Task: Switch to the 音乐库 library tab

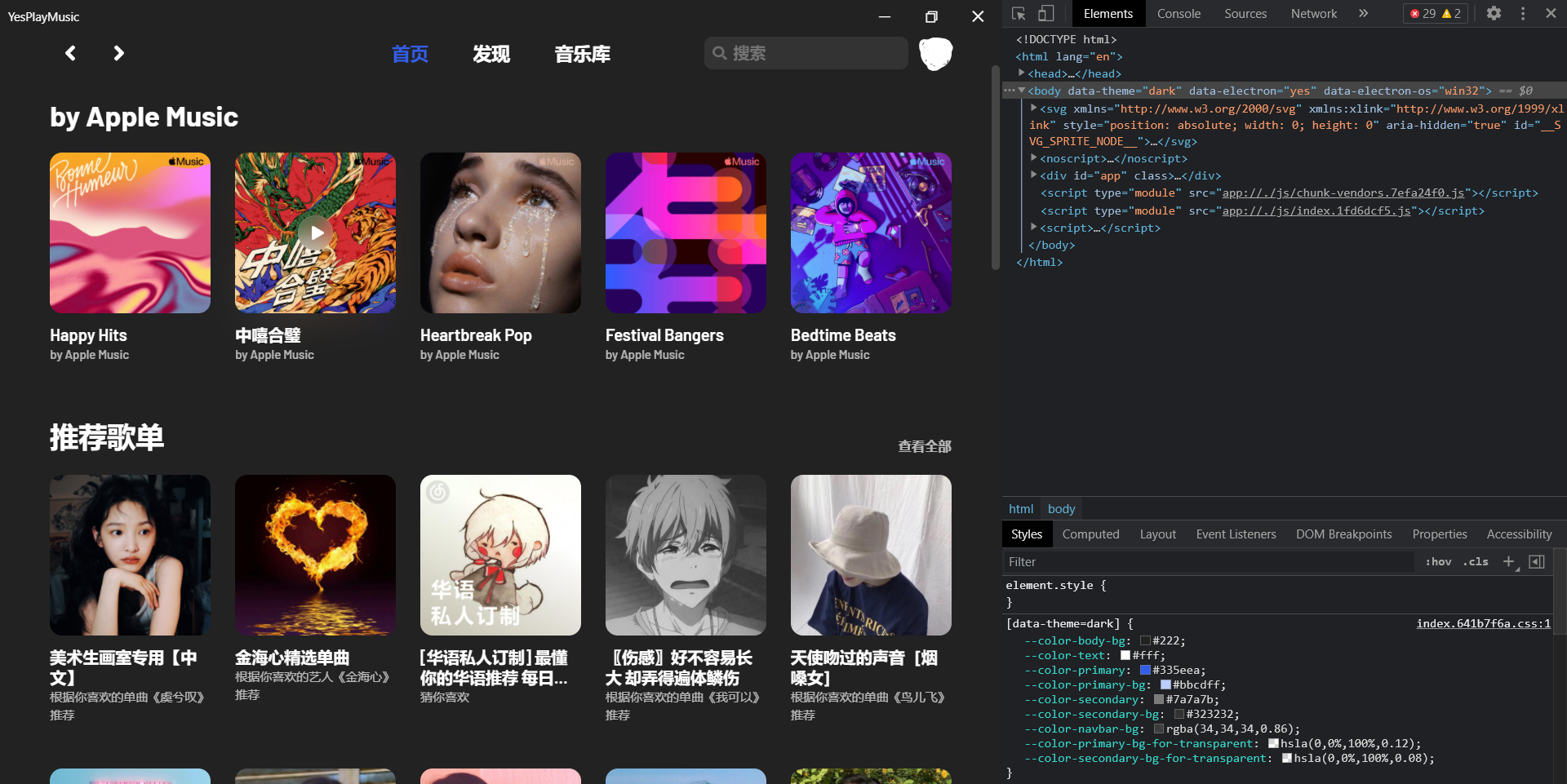Action: point(583,54)
